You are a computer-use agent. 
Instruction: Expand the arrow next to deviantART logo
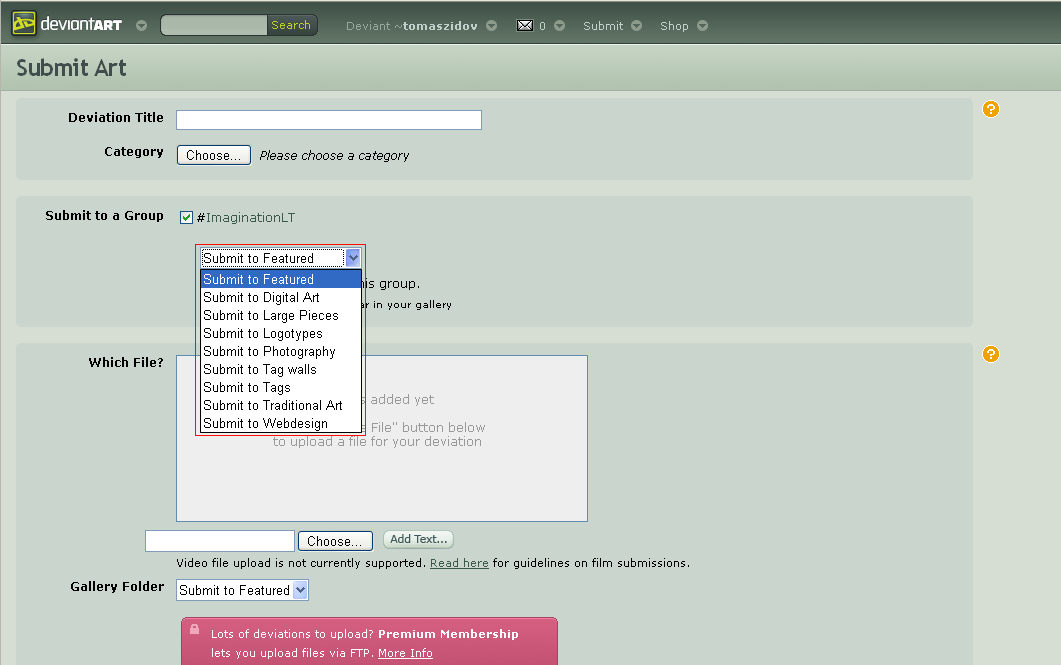click(x=141, y=25)
